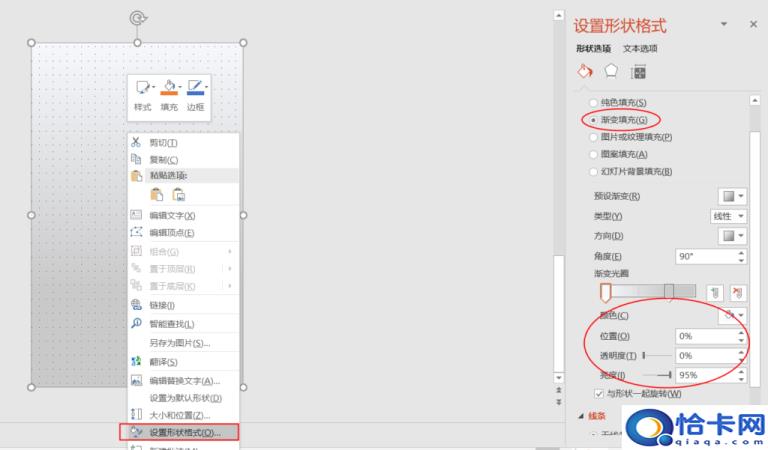Click the slide scroll down arrow

point(559,378)
